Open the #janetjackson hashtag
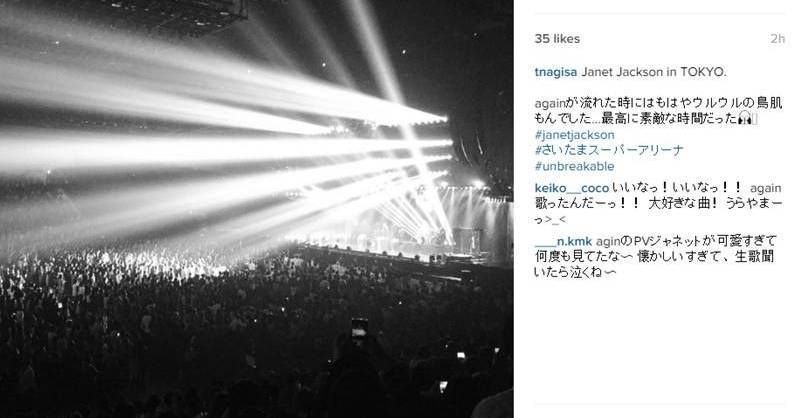The image size is (800, 418). [x=574, y=135]
